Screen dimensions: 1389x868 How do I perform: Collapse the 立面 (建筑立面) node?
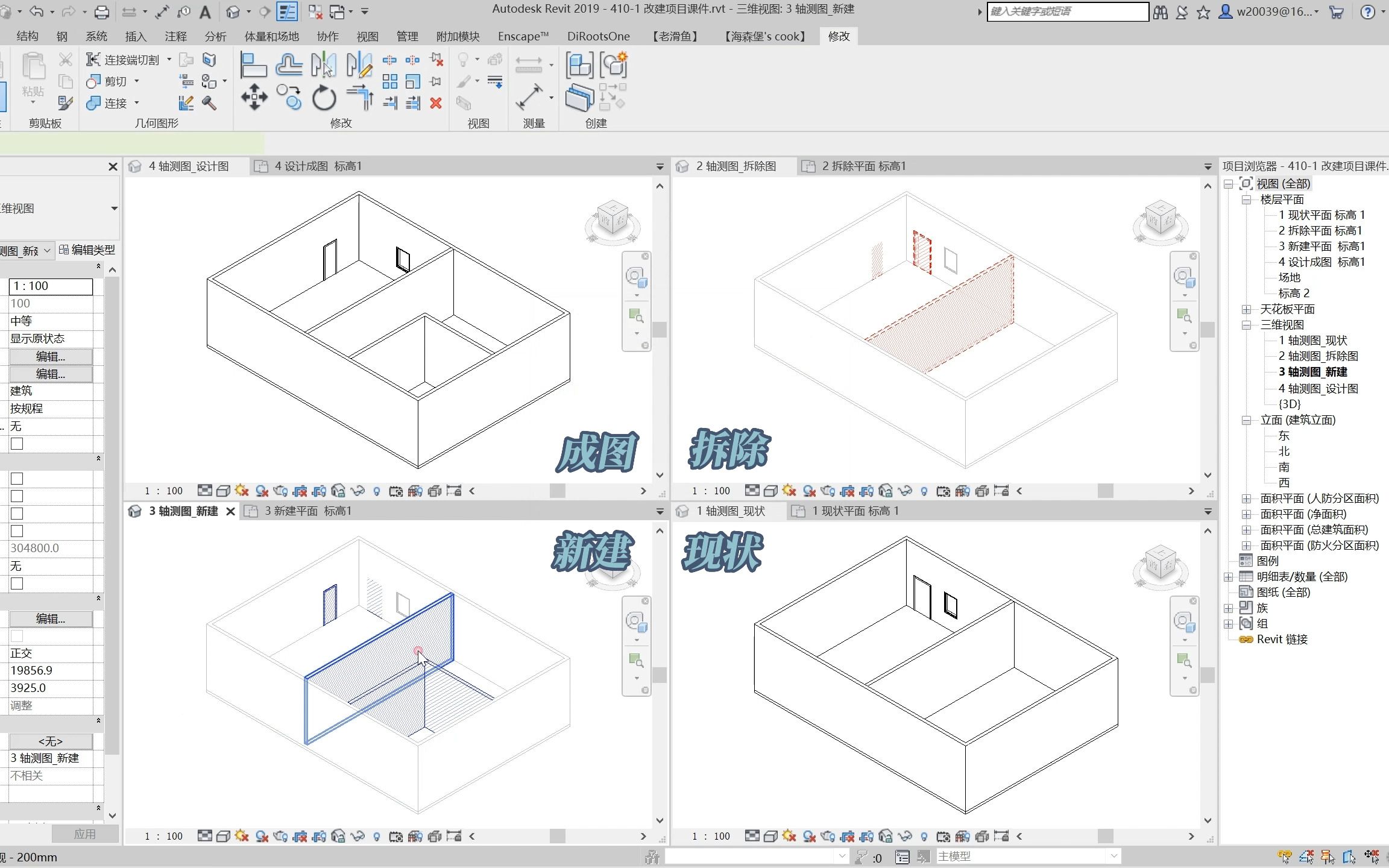coord(1246,420)
